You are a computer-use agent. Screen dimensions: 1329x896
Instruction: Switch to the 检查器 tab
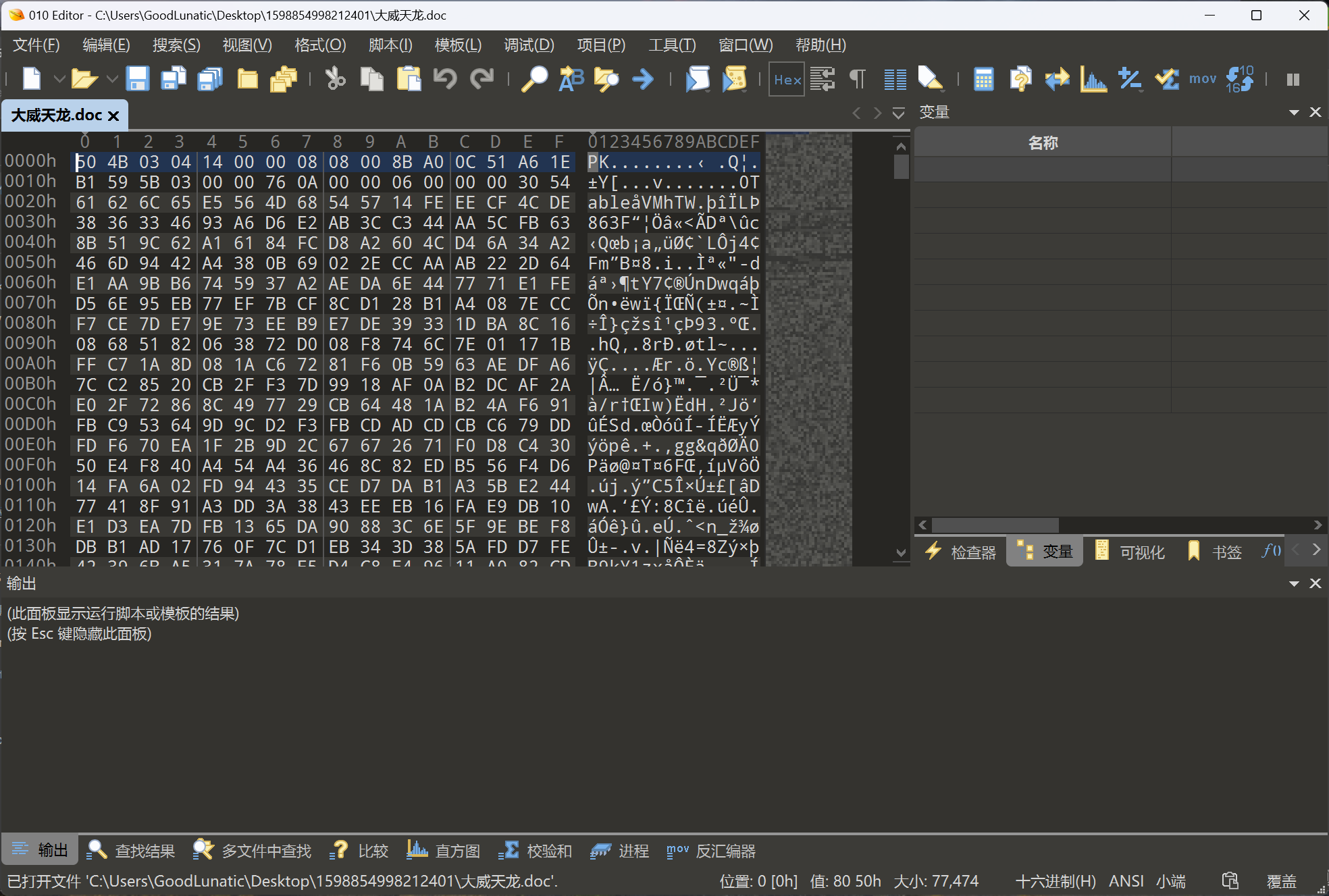[962, 552]
